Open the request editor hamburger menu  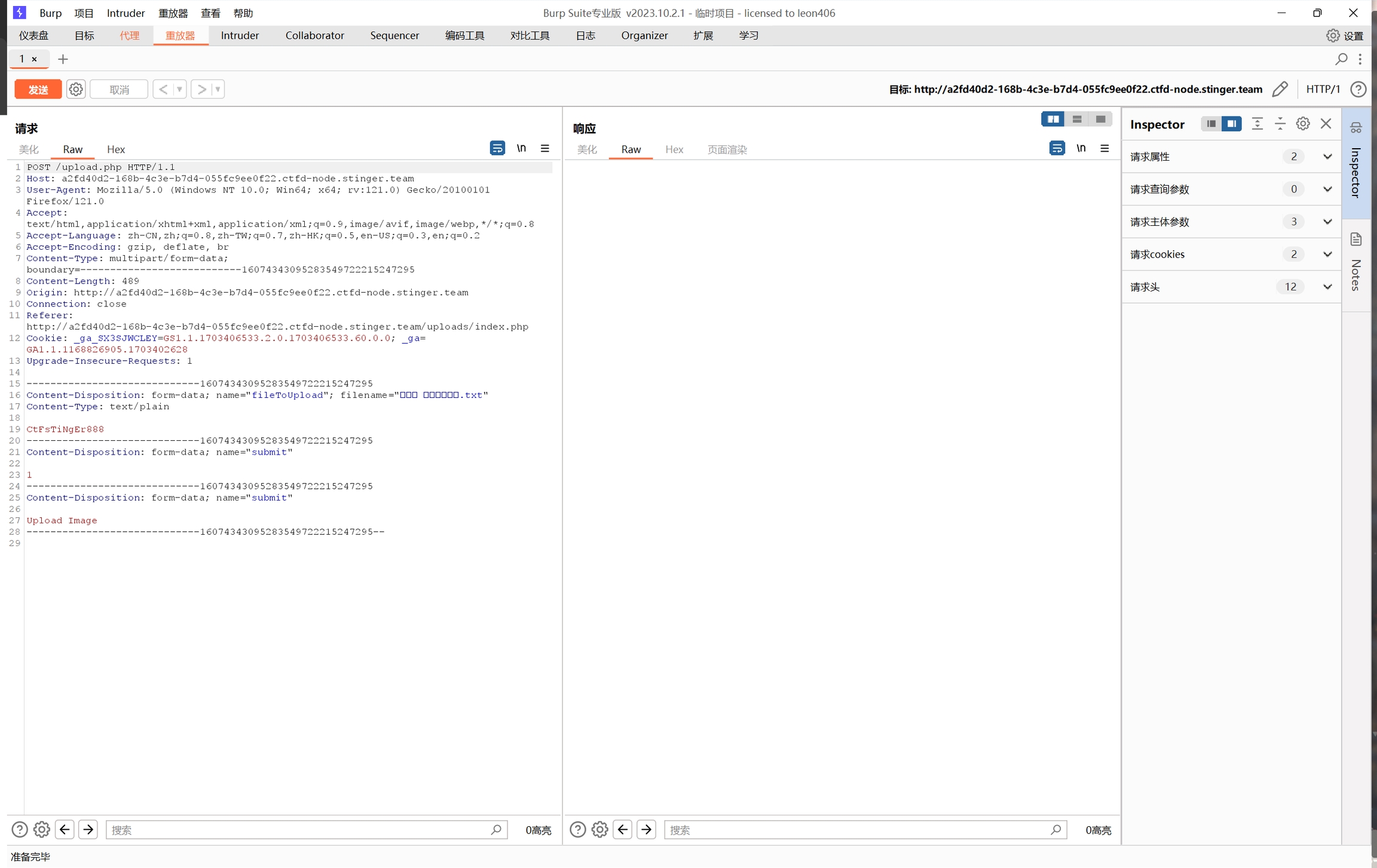point(544,148)
